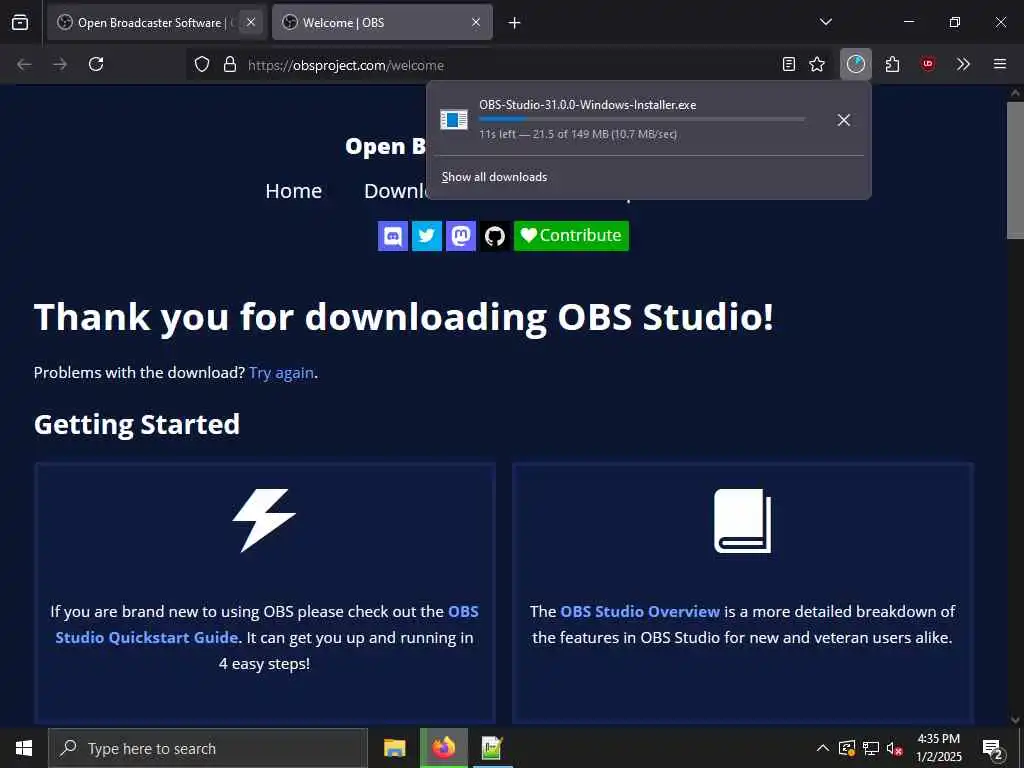Open the OBS-Studio-31.0.0-Windows-Installer.exe download entry
Viewport: 1024px width, 768px height.
pos(628,120)
